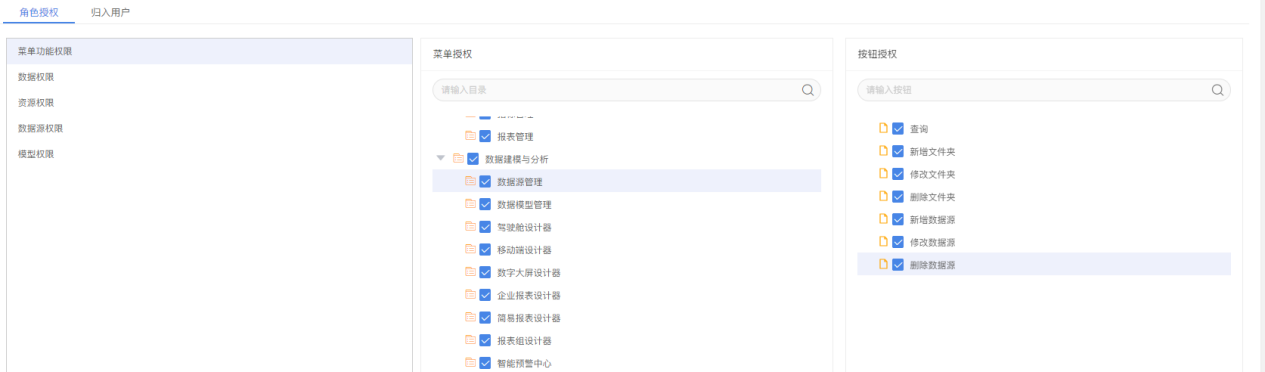Image resolution: width=1265 pixels, height=372 pixels.
Task: Switch to the 角色授权 tab
Action: [x=39, y=12]
